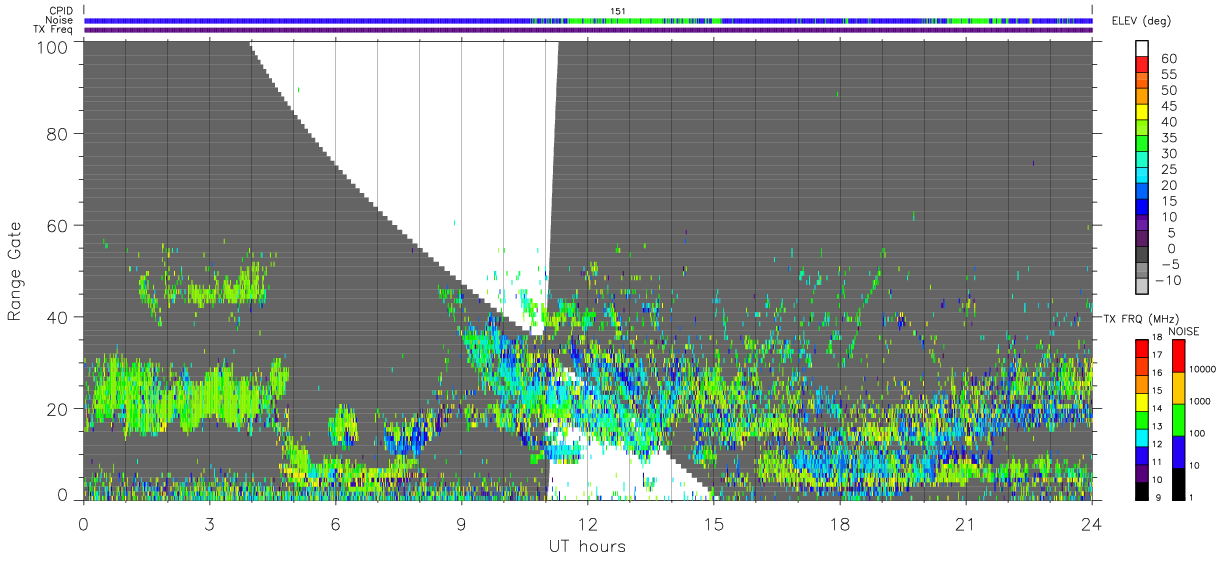Click the ELEV colorbar label 35

point(1169,138)
